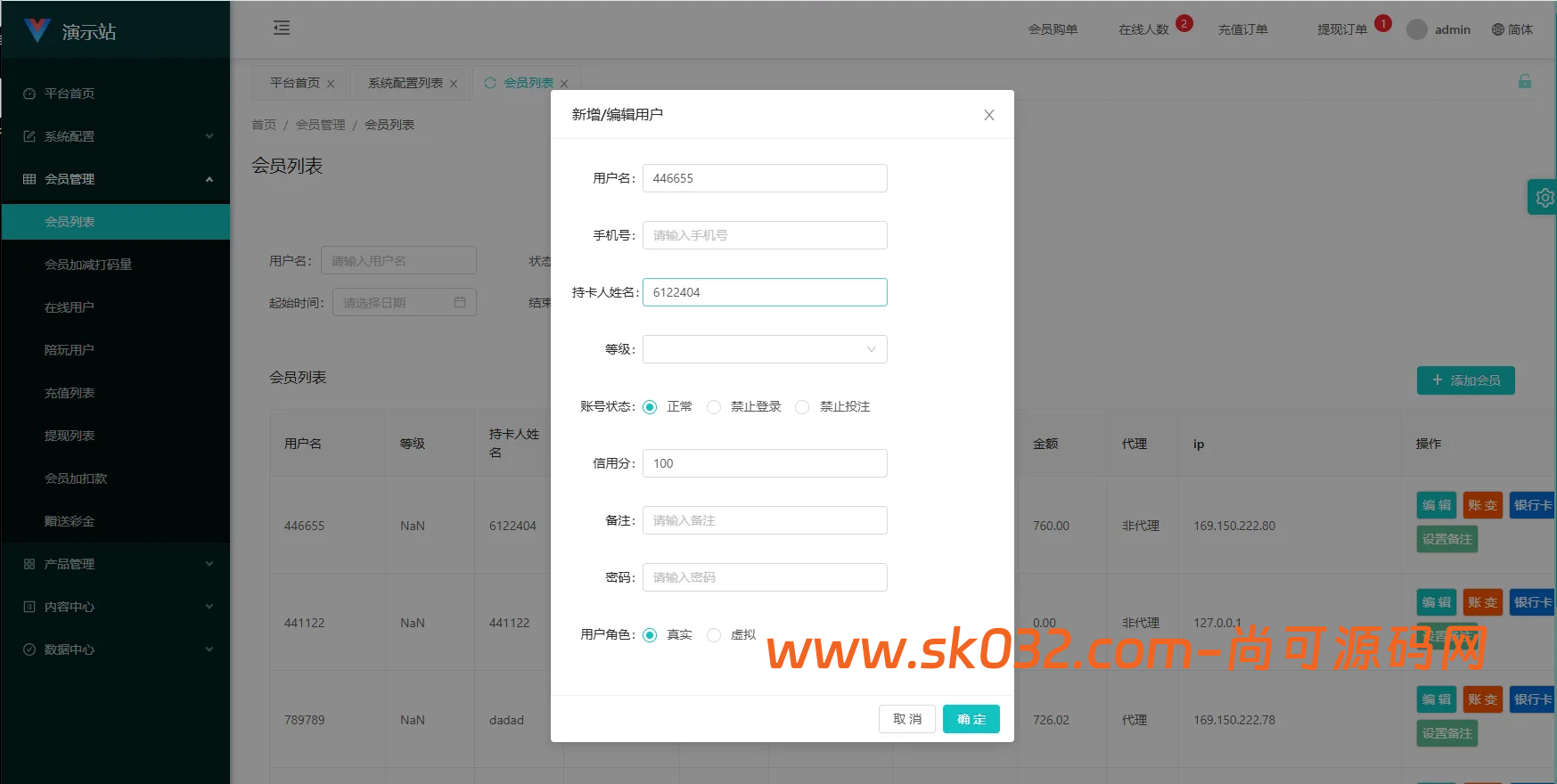The height and width of the screenshot is (784, 1557).
Task: Click the 内容中心 sidebar icon
Action: tap(29, 607)
